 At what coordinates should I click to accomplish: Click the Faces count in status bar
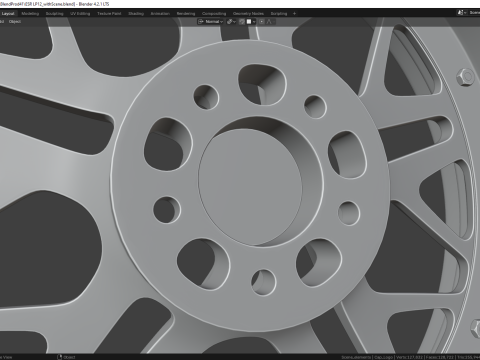(440, 357)
